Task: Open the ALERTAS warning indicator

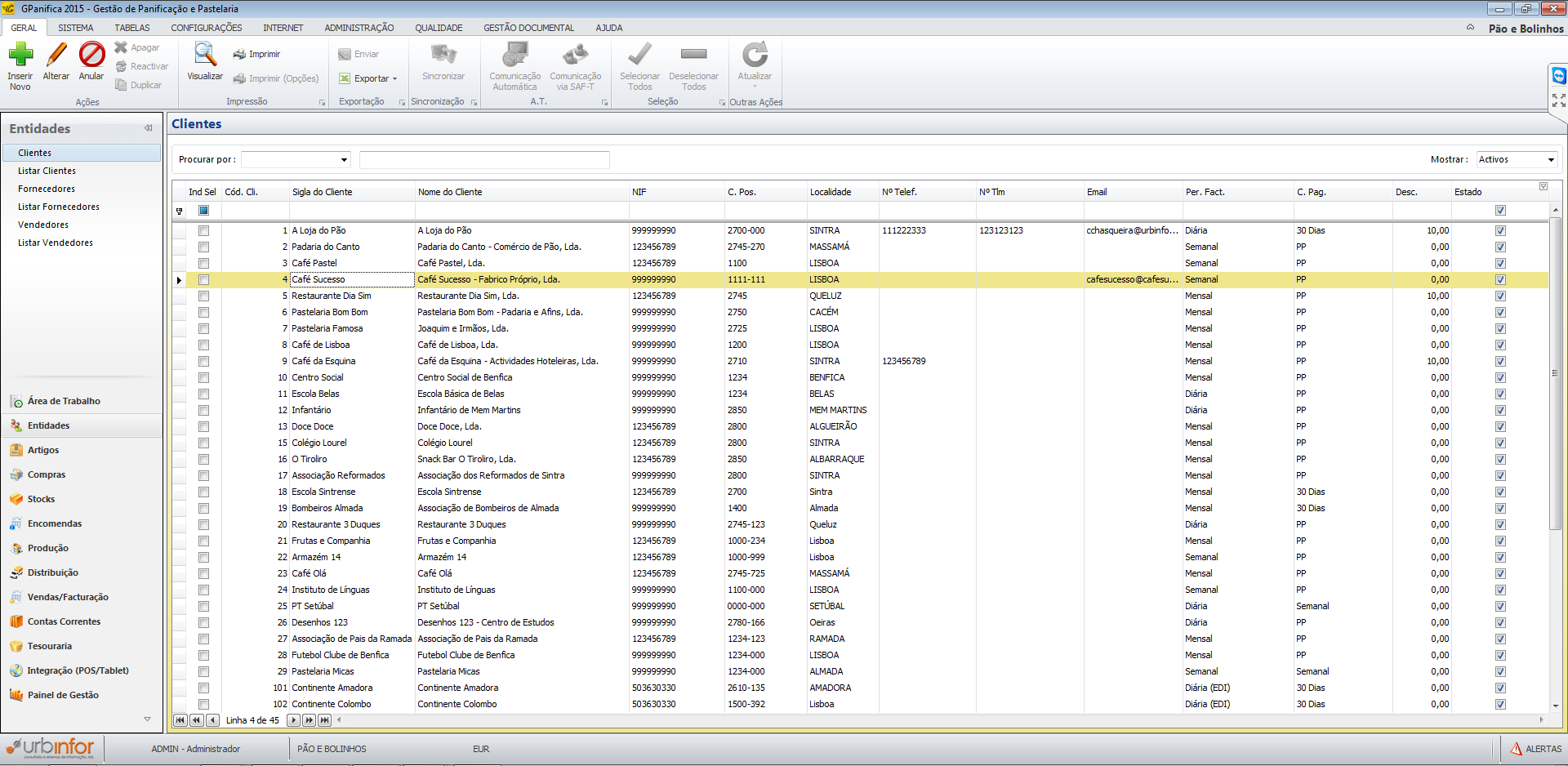Action: pyautogui.click(x=1535, y=749)
